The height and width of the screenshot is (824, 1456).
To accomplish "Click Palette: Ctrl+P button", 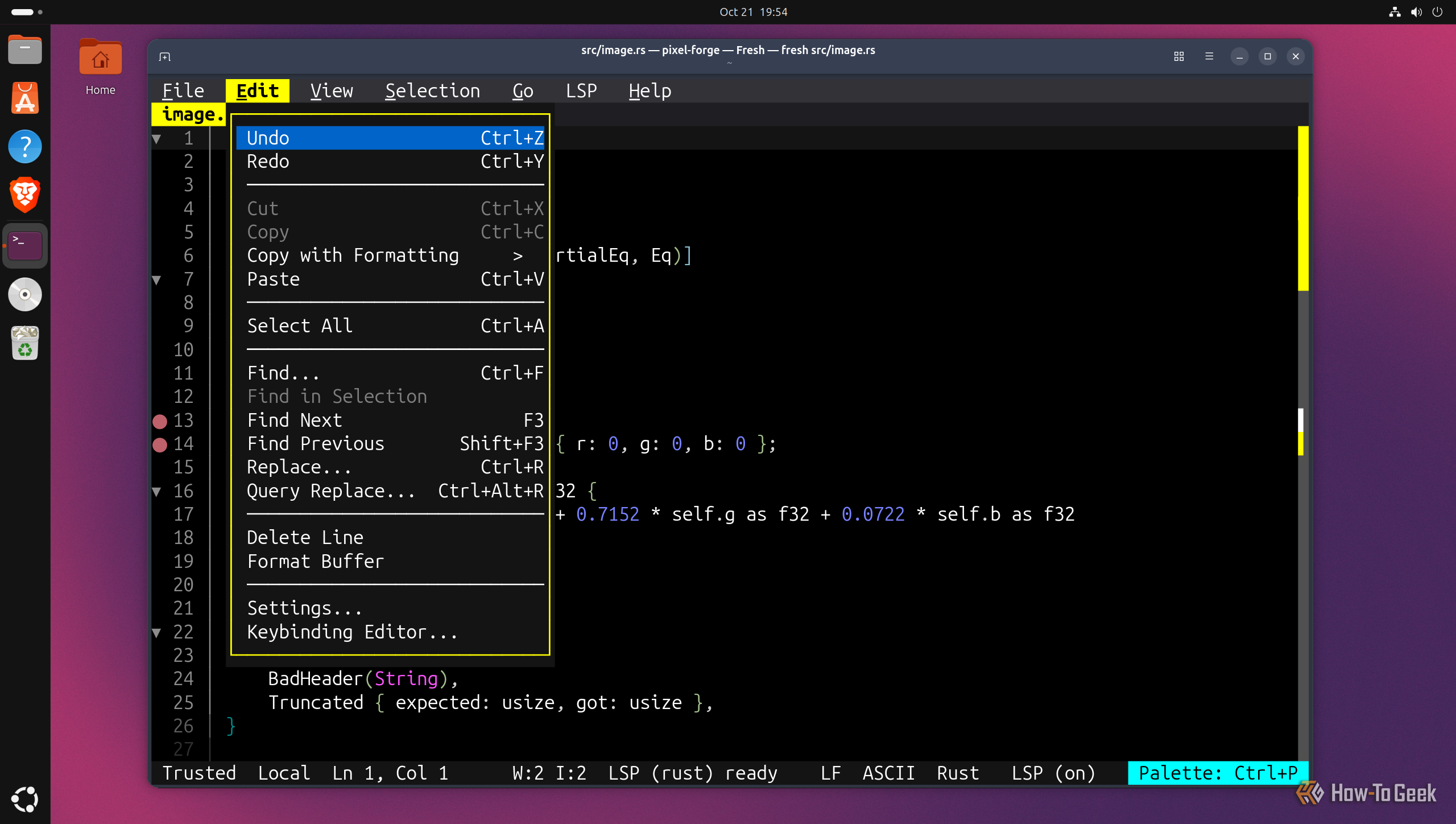I will coord(1218,773).
